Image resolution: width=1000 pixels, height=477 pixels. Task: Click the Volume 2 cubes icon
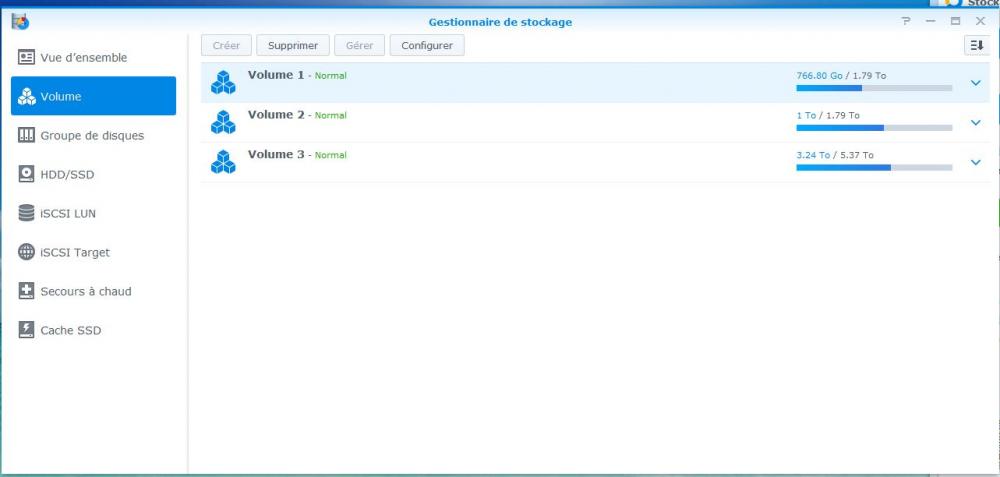tap(223, 122)
